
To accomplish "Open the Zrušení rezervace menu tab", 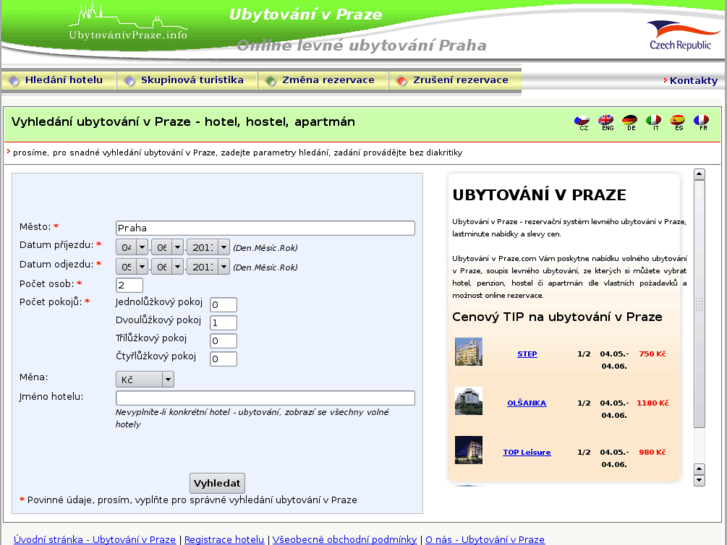I will [455, 80].
